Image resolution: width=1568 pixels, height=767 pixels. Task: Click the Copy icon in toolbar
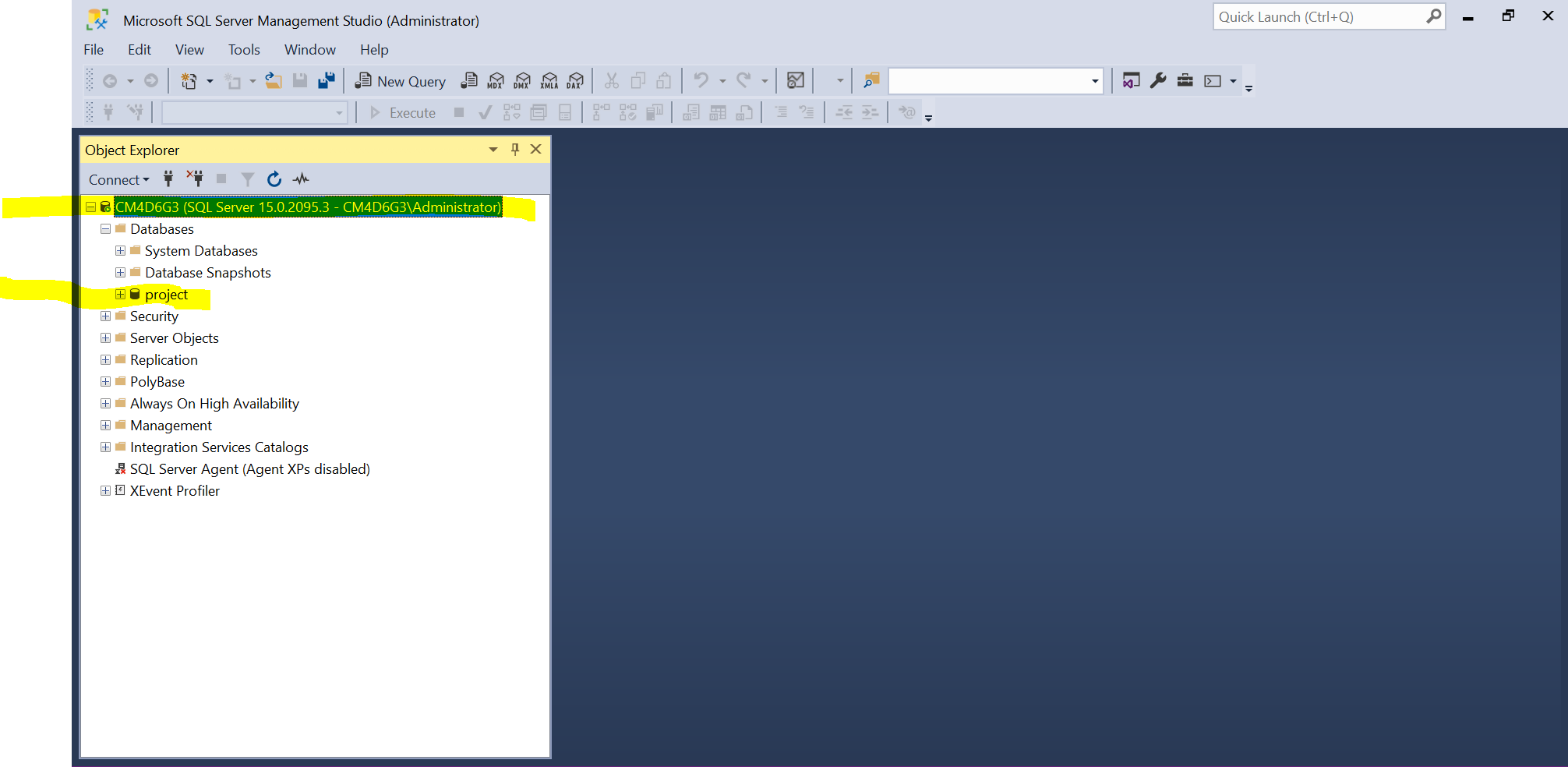coord(638,81)
